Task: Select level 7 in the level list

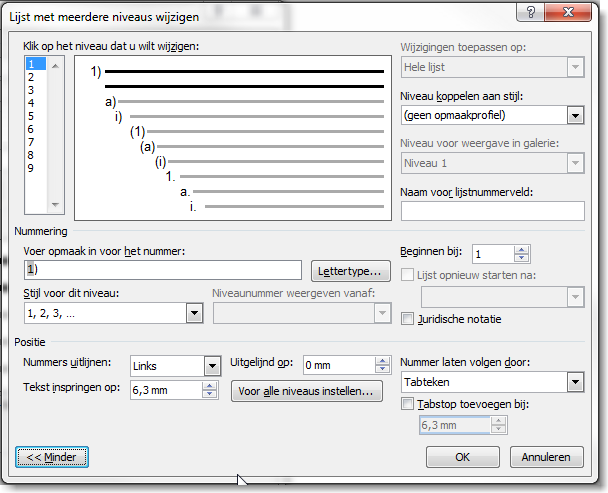Action: tap(36, 142)
